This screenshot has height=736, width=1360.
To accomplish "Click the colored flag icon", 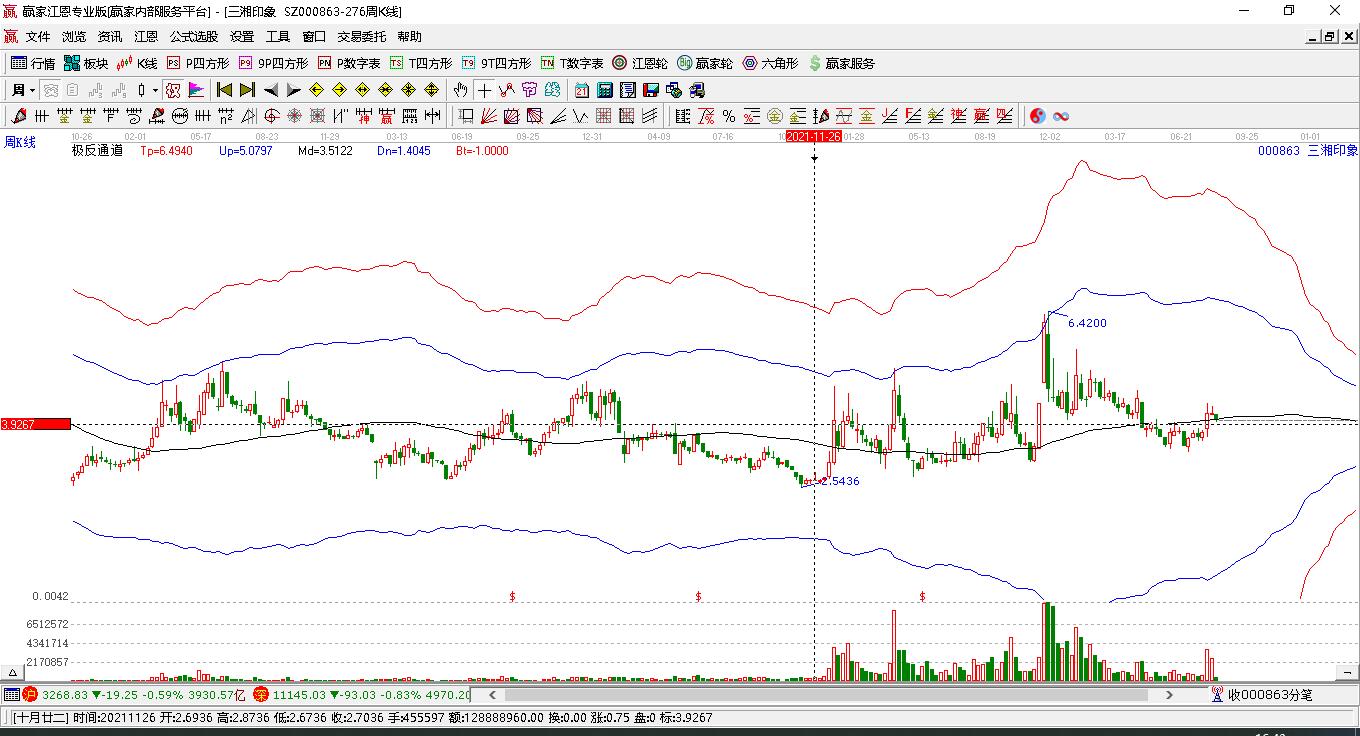I will click(x=196, y=90).
